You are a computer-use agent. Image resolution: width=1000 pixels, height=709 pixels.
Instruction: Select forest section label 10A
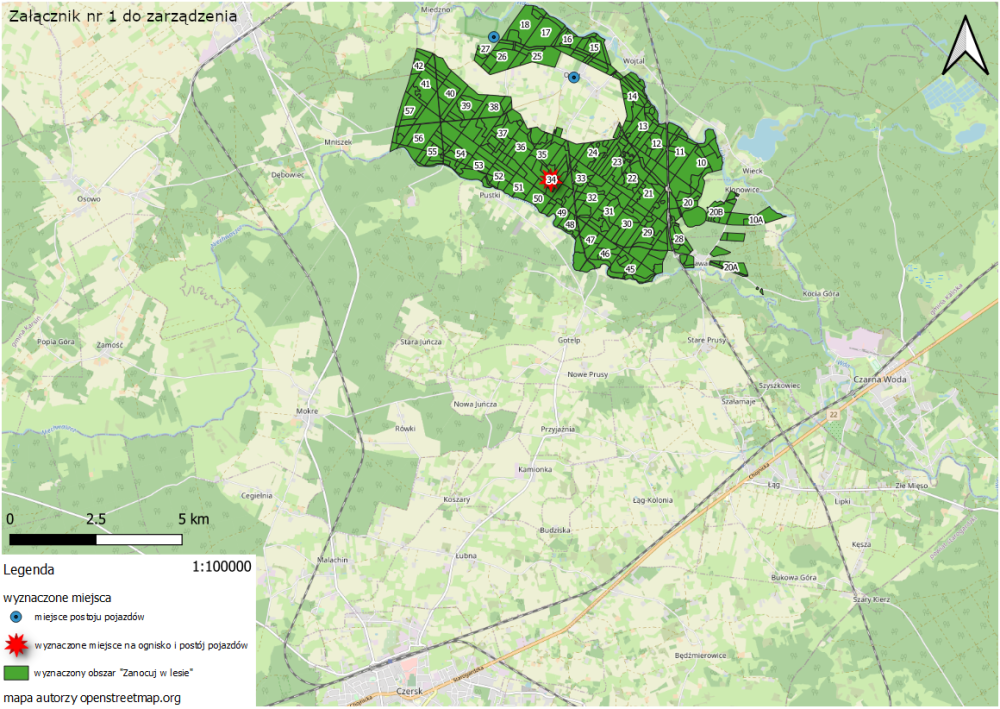pos(756,219)
